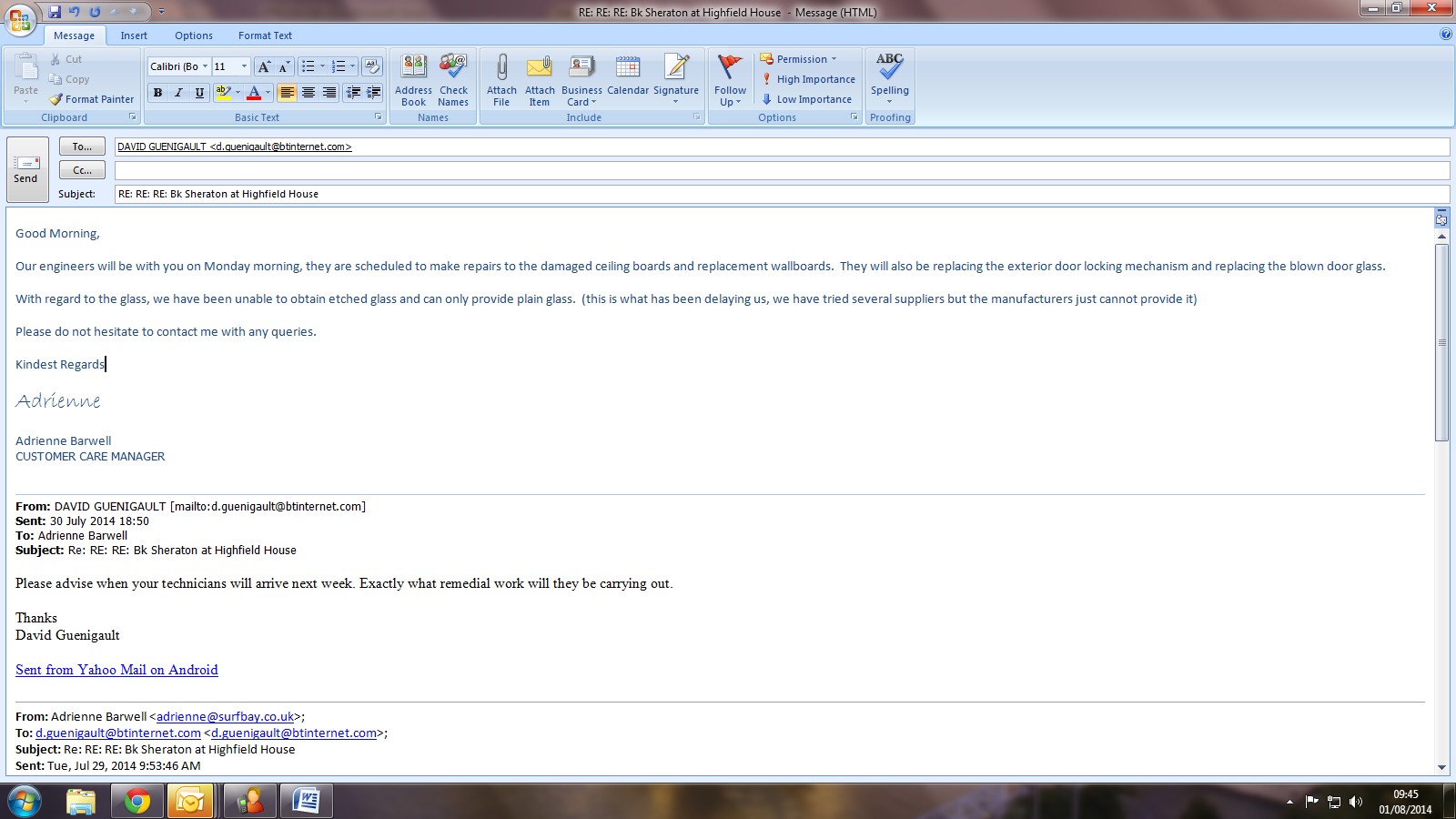Toggle the ruler above the scrollbar
The width and height of the screenshot is (1456, 819).
point(1441,218)
